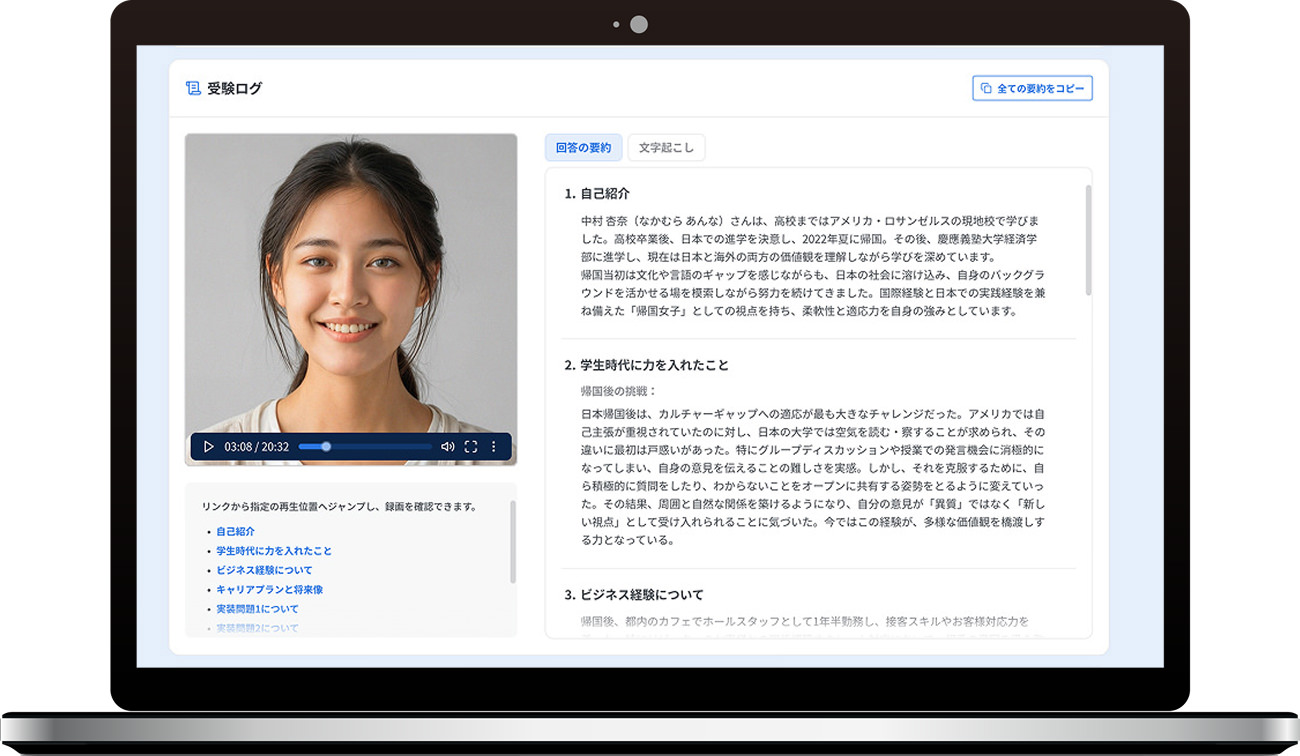Open the 学生時代に力を入れたこと link
The height and width of the screenshot is (756, 1300).
pyautogui.click(x=274, y=551)
